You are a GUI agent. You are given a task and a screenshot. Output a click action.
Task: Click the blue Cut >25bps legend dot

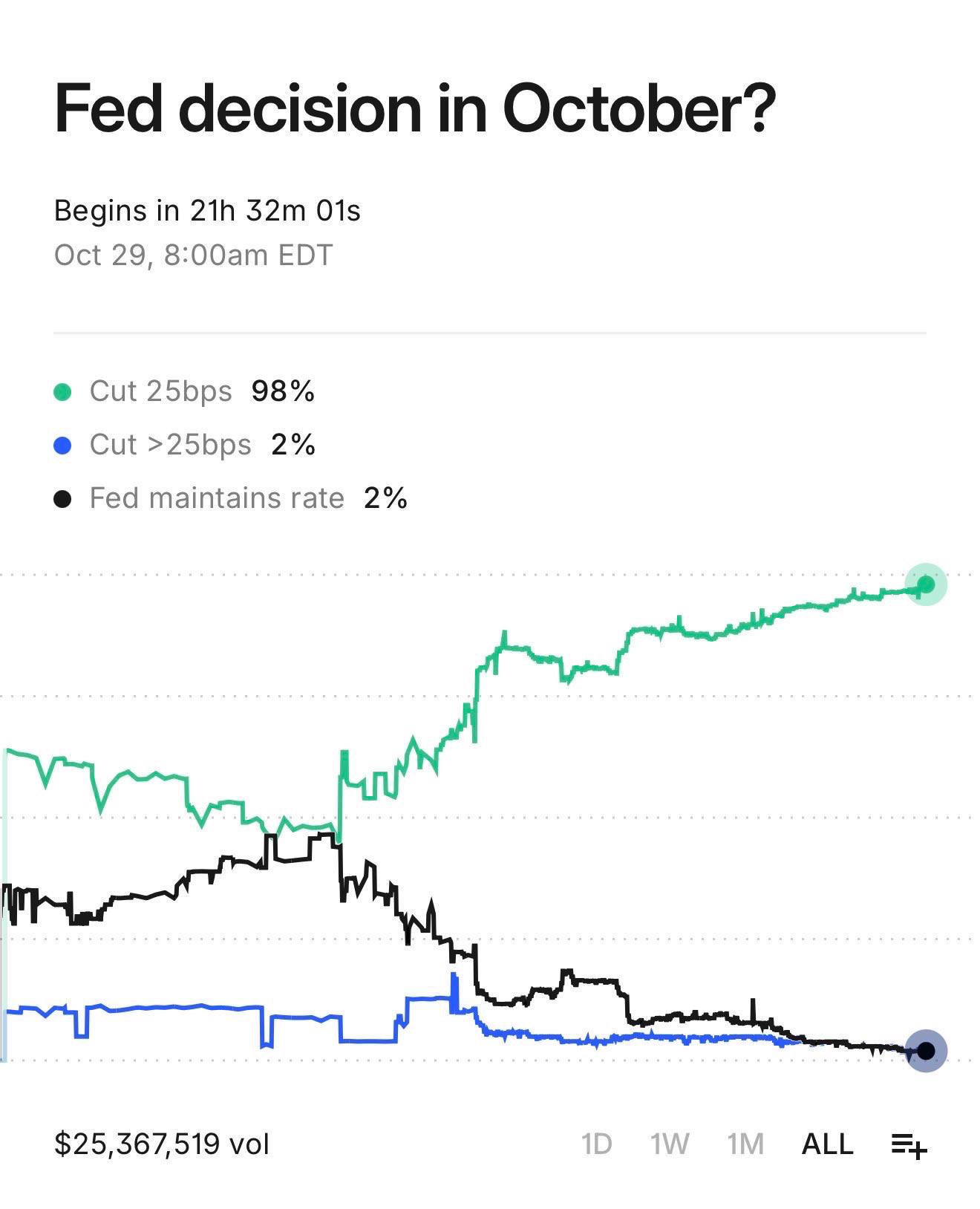point(63,445)
